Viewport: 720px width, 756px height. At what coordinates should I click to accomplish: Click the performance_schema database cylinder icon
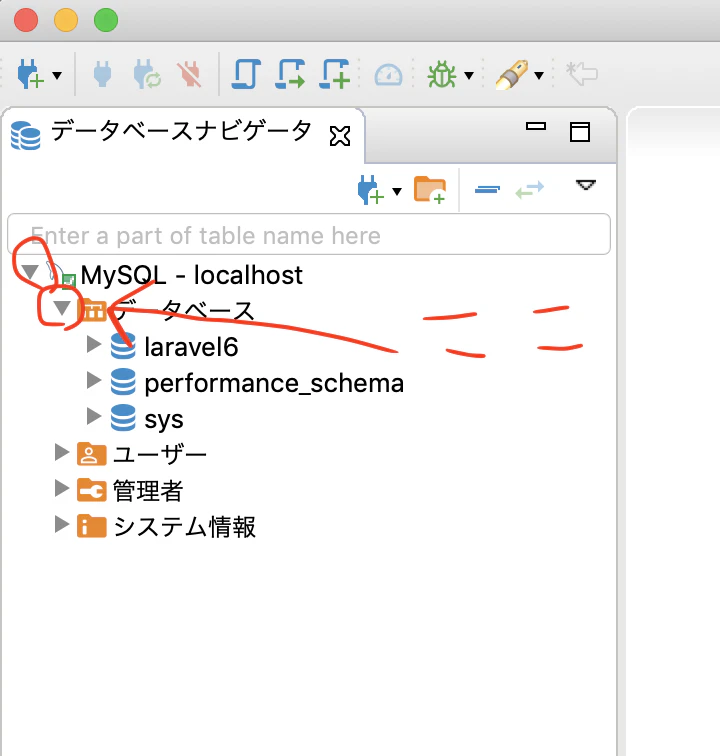(123, 382)
